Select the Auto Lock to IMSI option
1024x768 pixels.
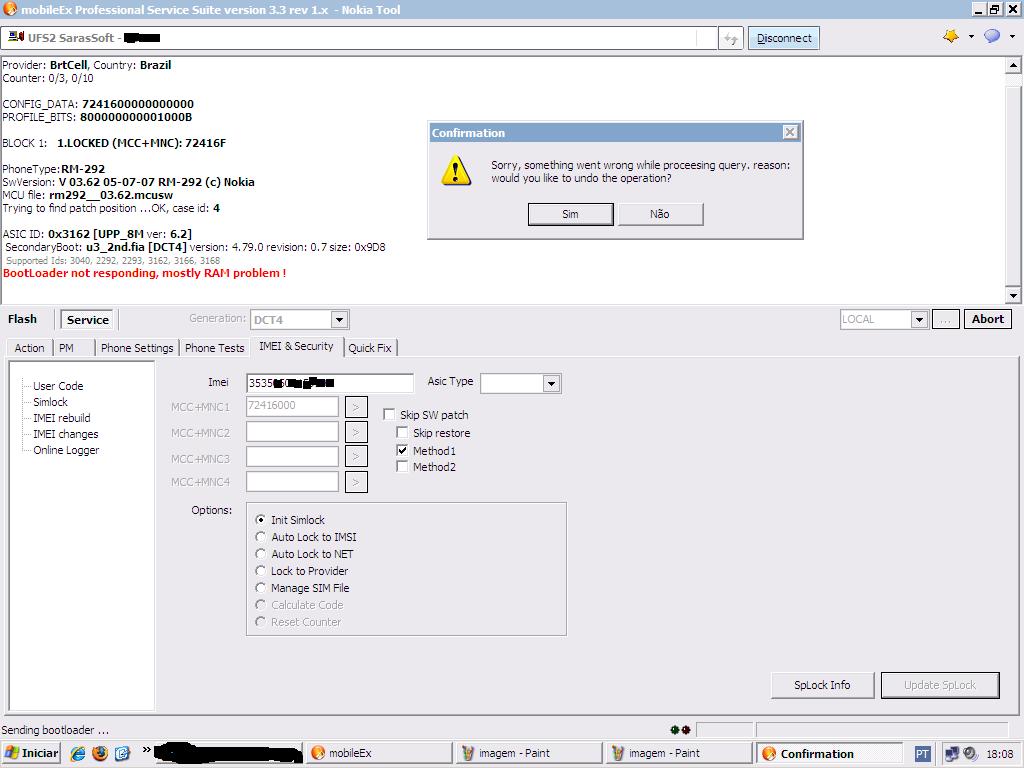[x=261, y=537]
